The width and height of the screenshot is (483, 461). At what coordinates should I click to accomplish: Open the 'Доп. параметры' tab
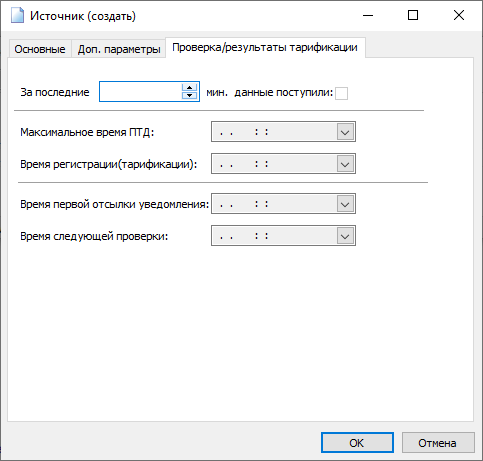[x=119, y=49]
